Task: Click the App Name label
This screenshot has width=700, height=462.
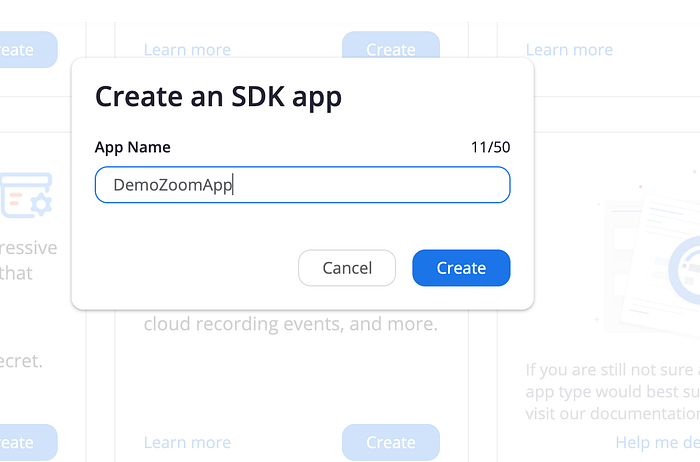Action: (133, 147)
